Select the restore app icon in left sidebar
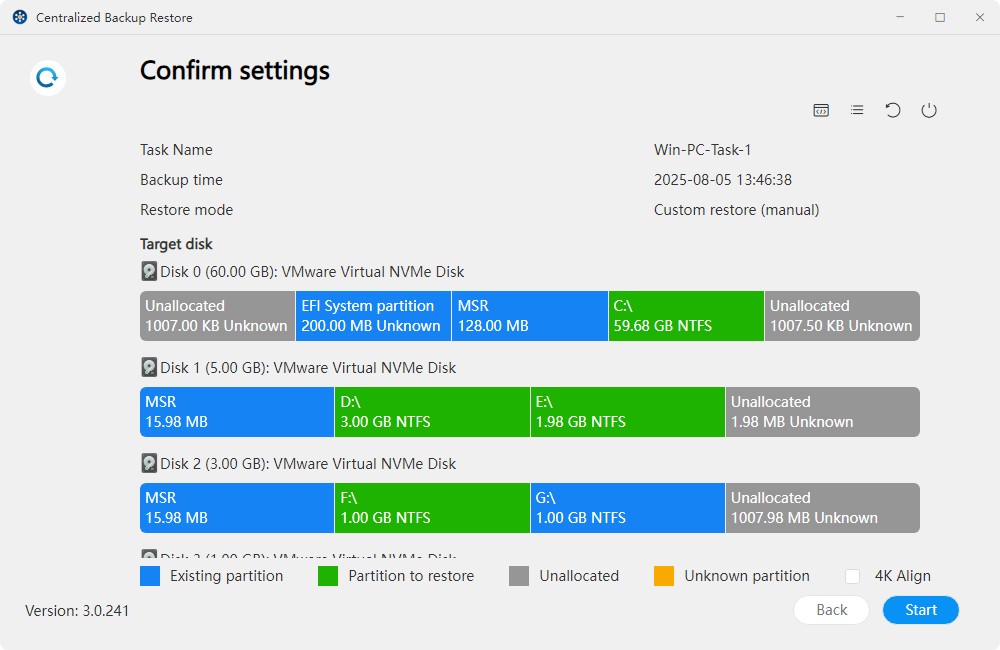Viewport: 1000px width, 650px height. pos(46,77)
